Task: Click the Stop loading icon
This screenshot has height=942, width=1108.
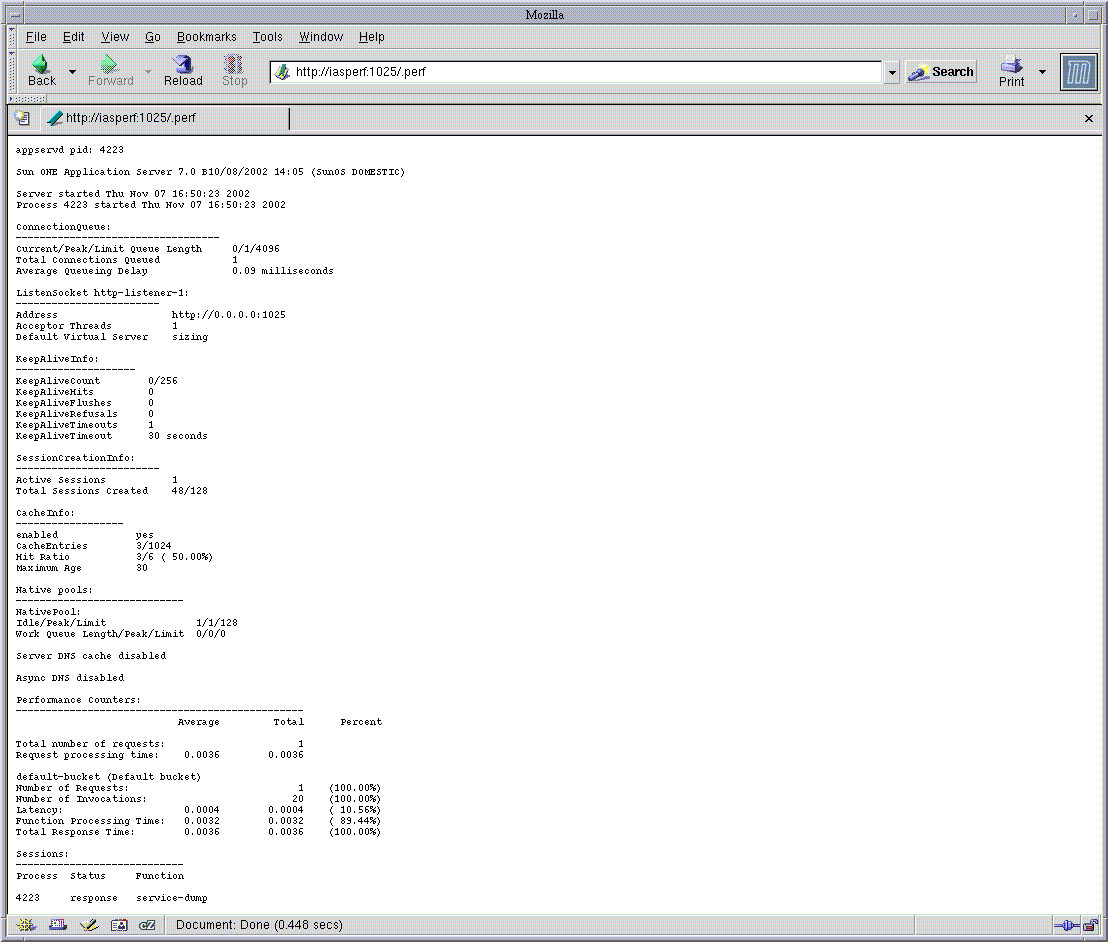Action: pos(234,71)
